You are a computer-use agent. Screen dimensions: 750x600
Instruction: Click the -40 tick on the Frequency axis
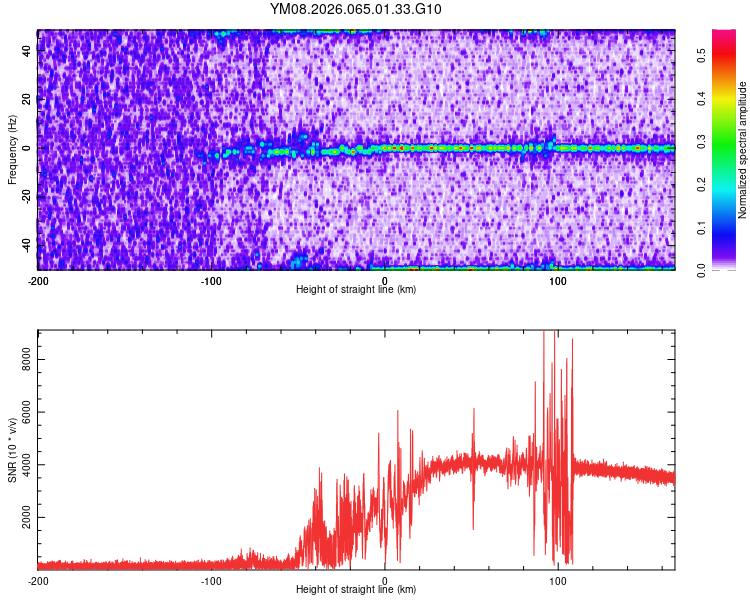[24, 245]
